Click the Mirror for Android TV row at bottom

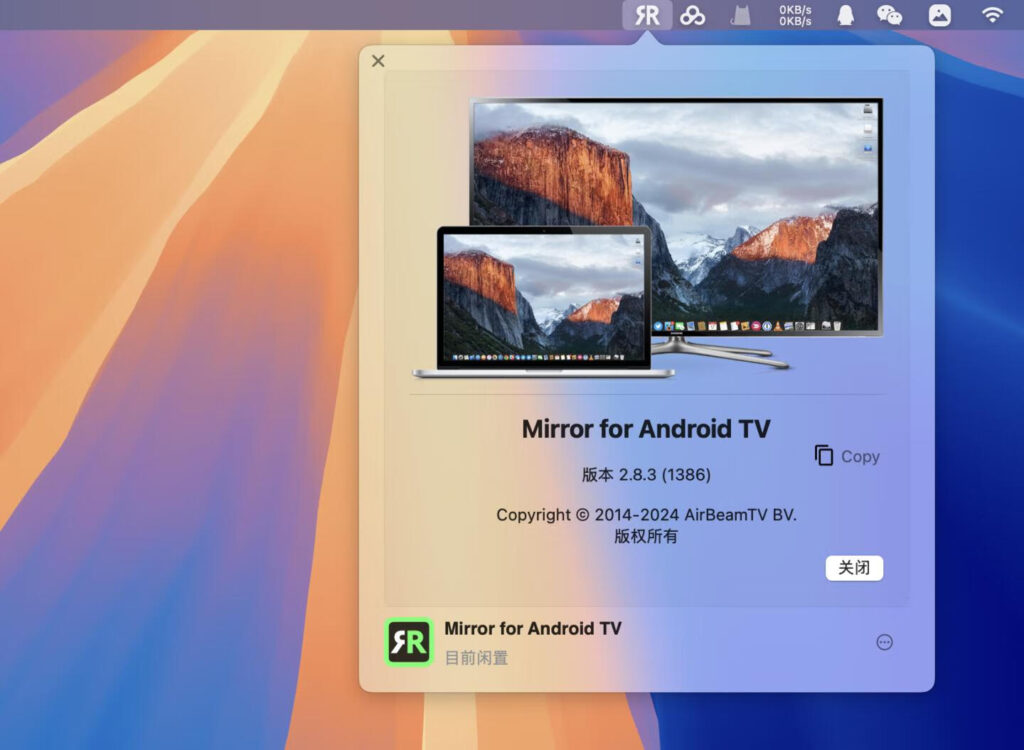pos(532,629)
